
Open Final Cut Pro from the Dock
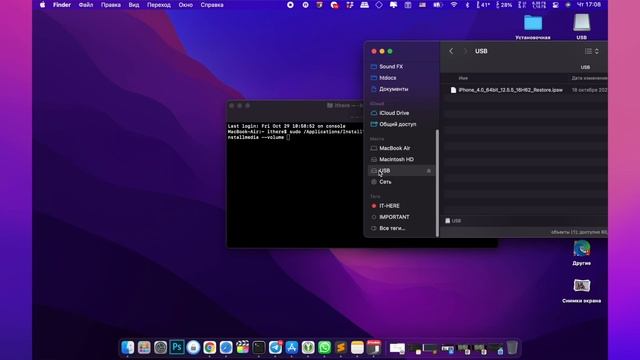point(242,347)
